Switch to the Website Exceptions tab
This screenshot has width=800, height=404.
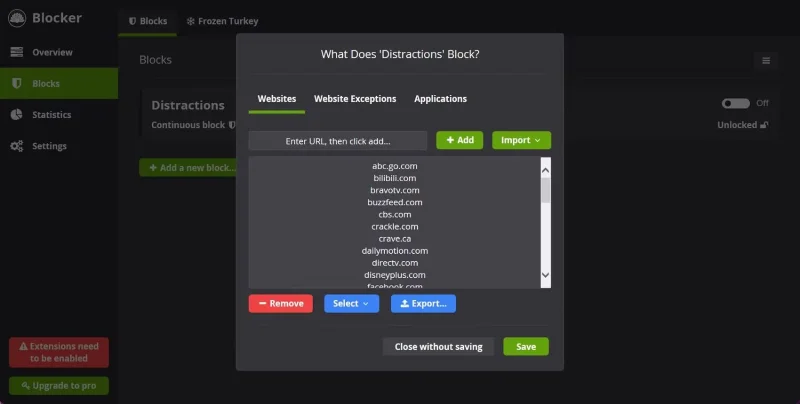click(355, 99)
